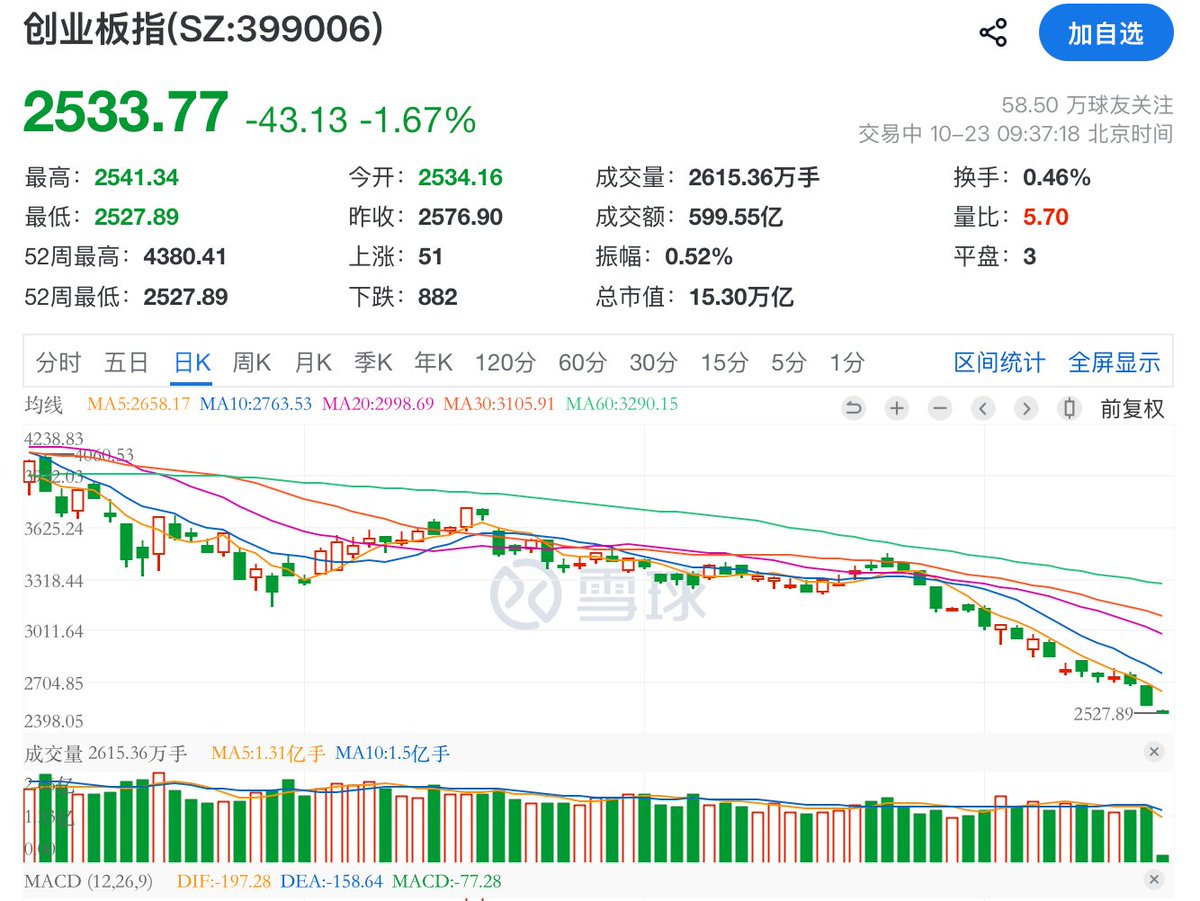
Task: Click the 创业板指(SZ:399006) title
Action: tap(204, 29)
